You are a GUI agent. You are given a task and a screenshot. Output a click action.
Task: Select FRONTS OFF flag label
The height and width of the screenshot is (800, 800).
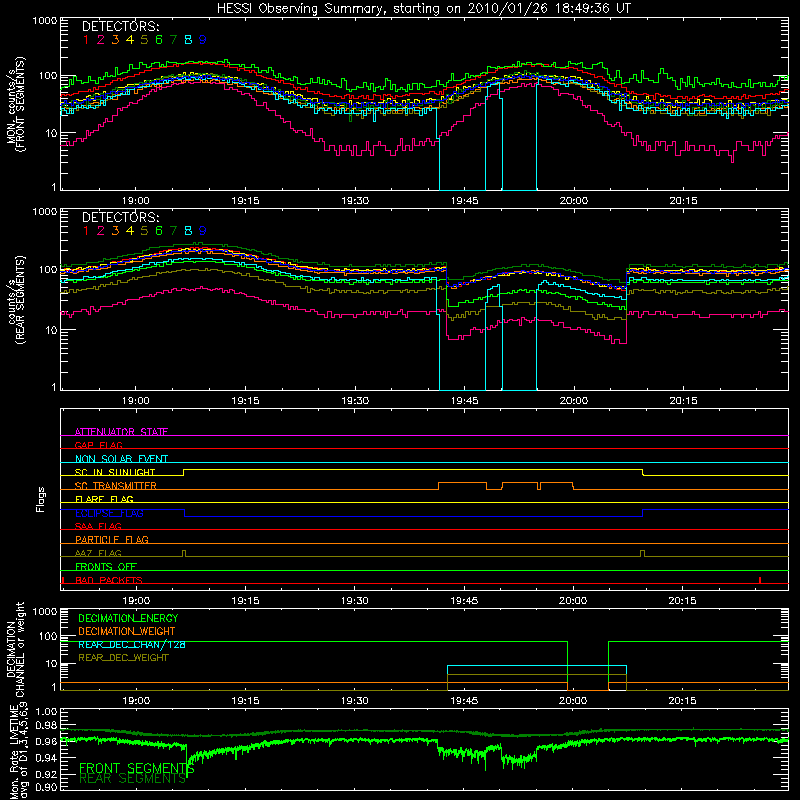[x=106, y=566]
